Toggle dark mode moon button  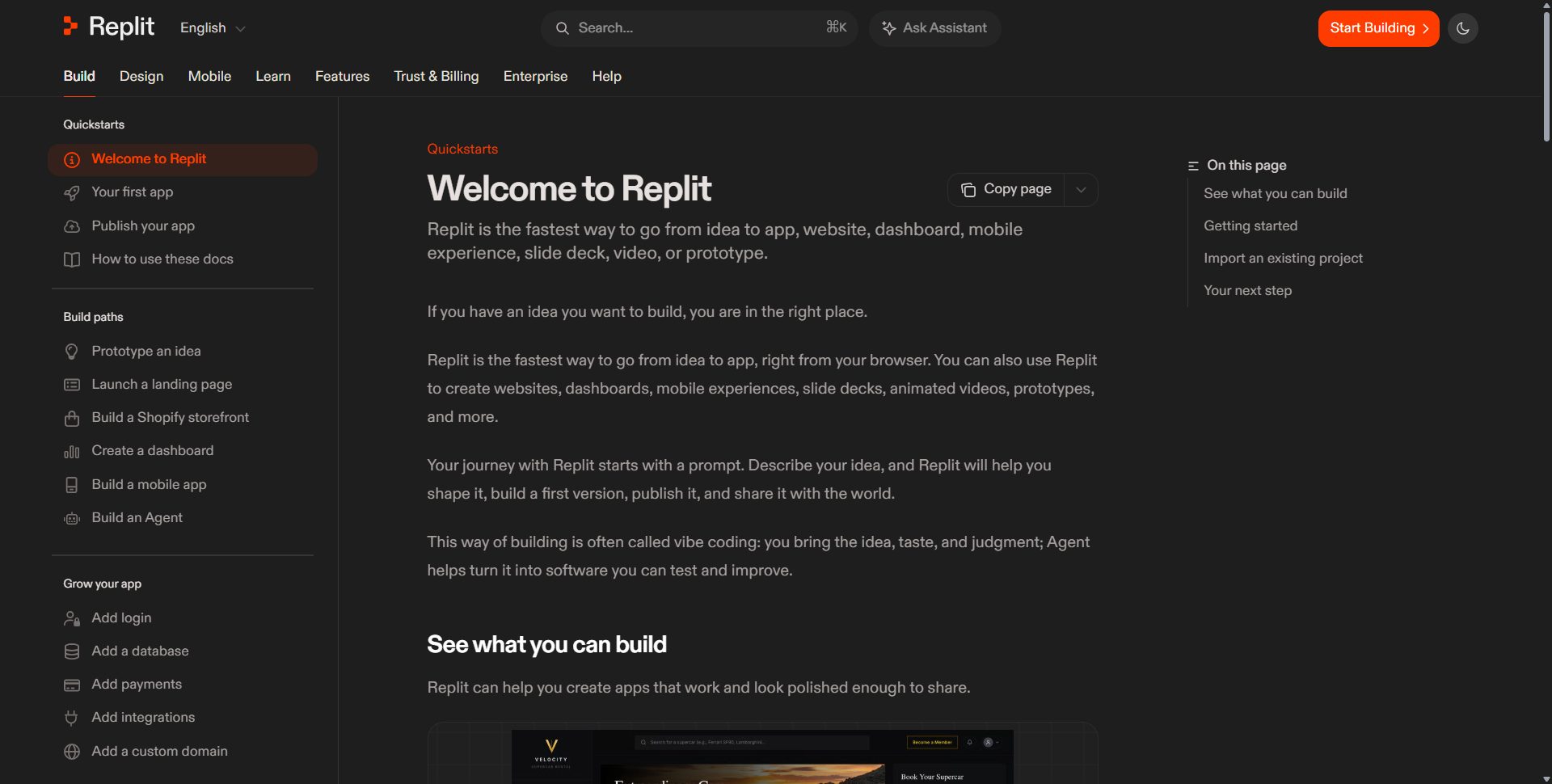click(x=1462, y=28)
